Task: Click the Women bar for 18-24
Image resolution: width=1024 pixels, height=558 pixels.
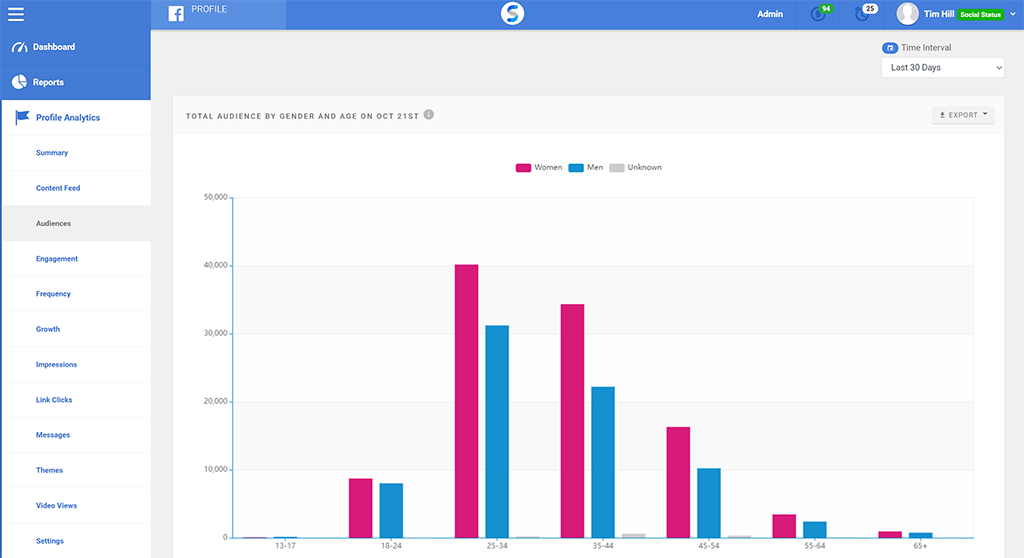Action: (x=360, y=508)
